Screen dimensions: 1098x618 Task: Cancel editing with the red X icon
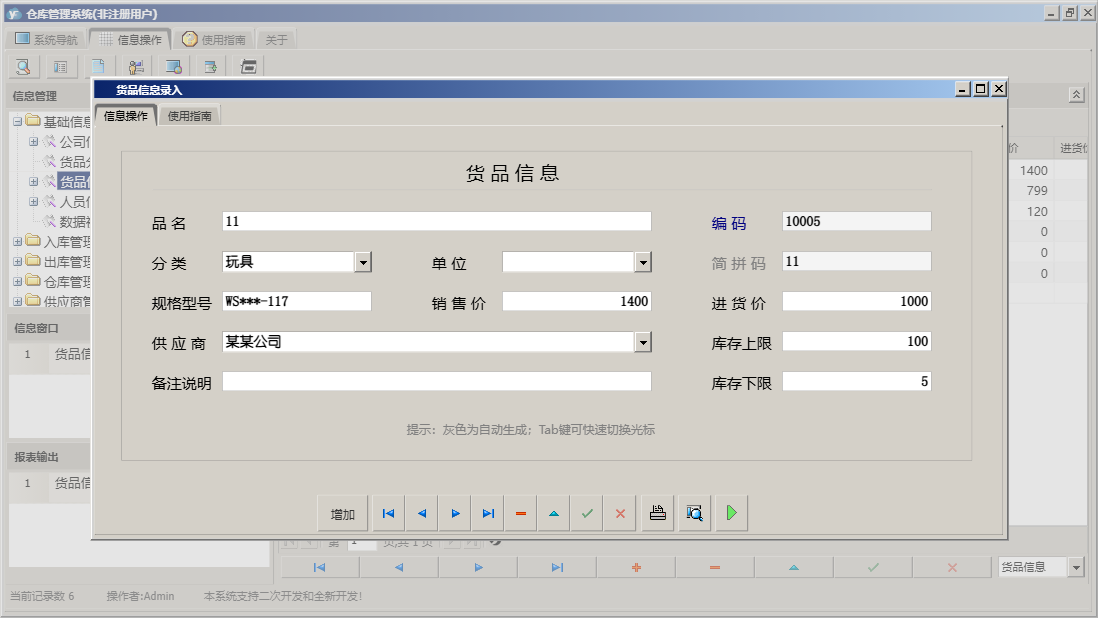620,512
